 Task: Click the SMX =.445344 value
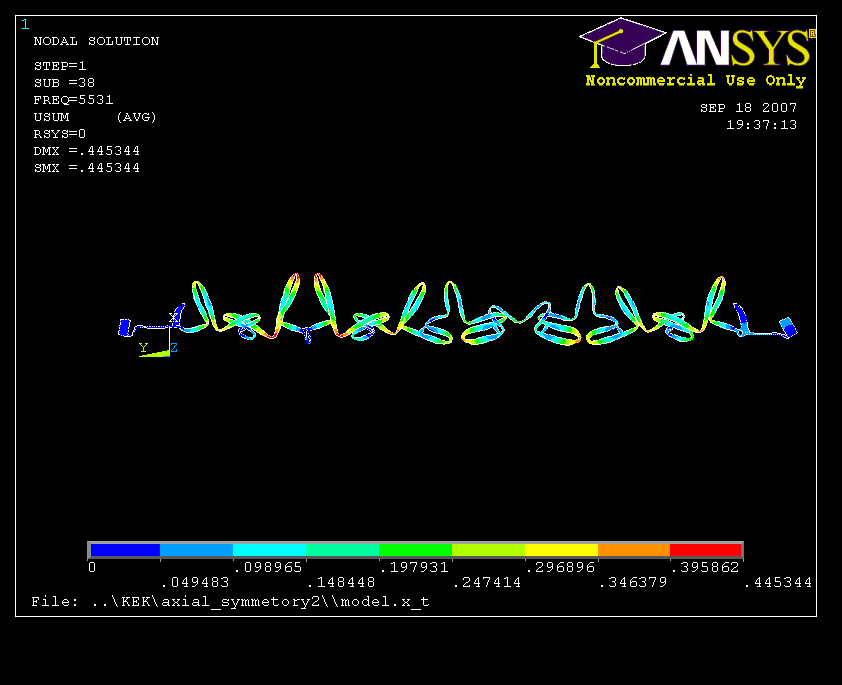pos(86,168)
